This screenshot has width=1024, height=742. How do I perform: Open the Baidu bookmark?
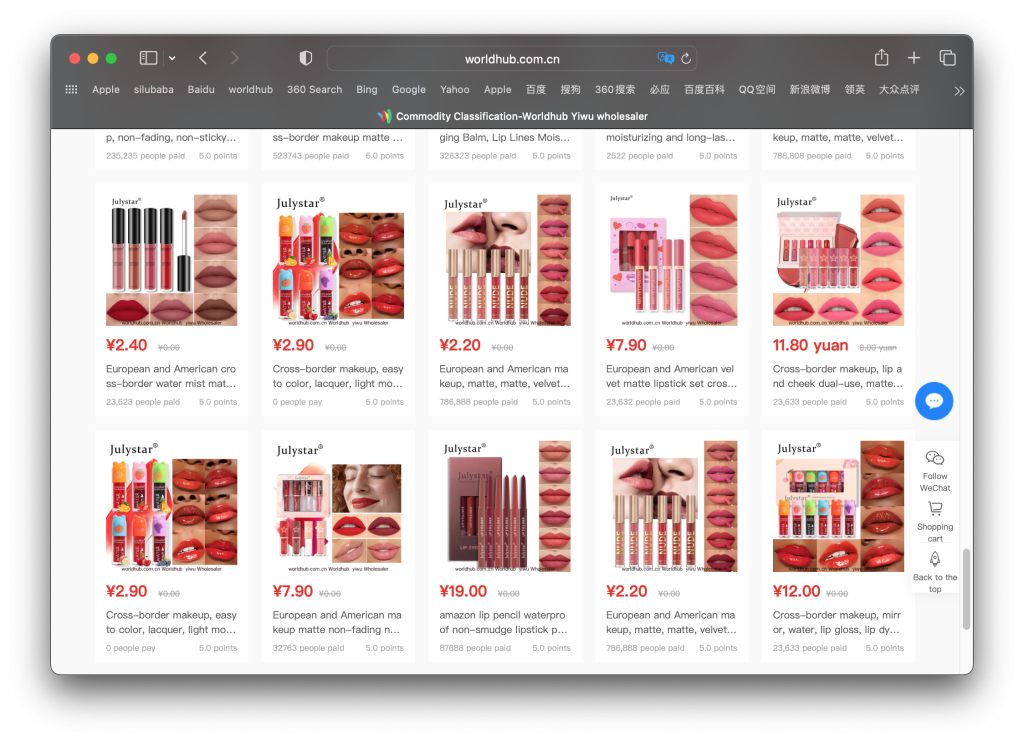tap(201, 89)
